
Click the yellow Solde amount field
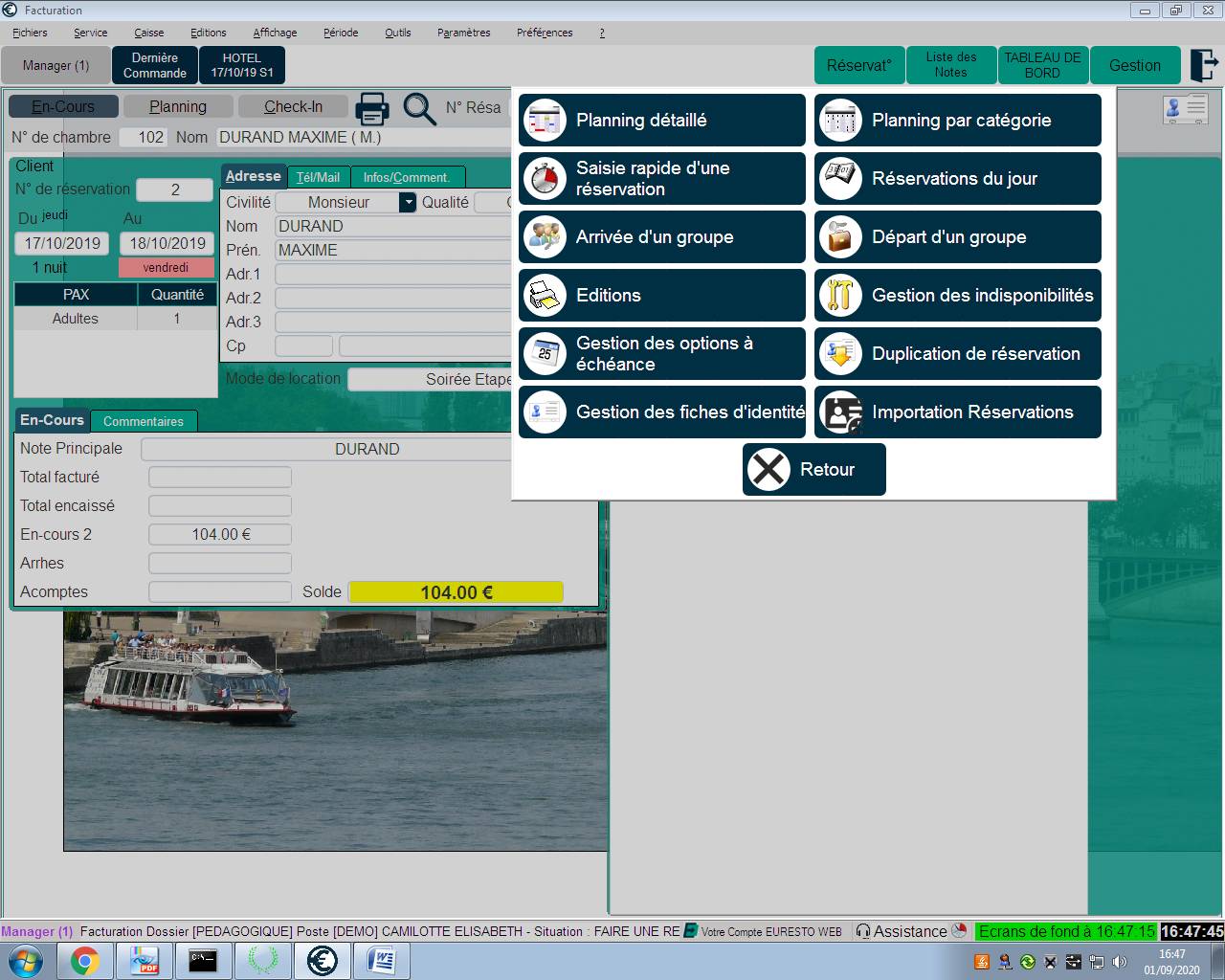click(x=457, y=592)
